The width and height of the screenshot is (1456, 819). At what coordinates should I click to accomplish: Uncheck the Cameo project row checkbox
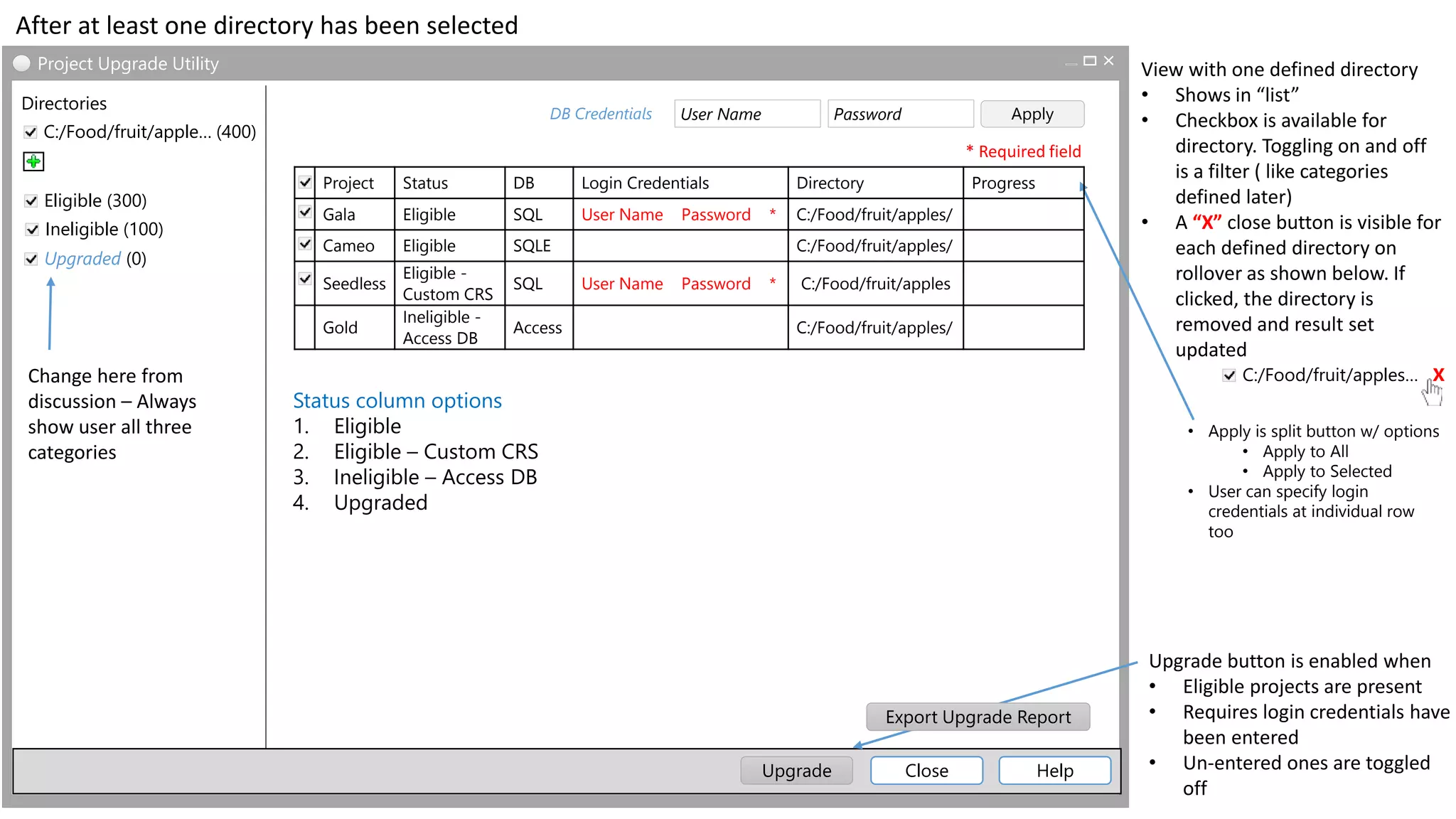(305, 244)
